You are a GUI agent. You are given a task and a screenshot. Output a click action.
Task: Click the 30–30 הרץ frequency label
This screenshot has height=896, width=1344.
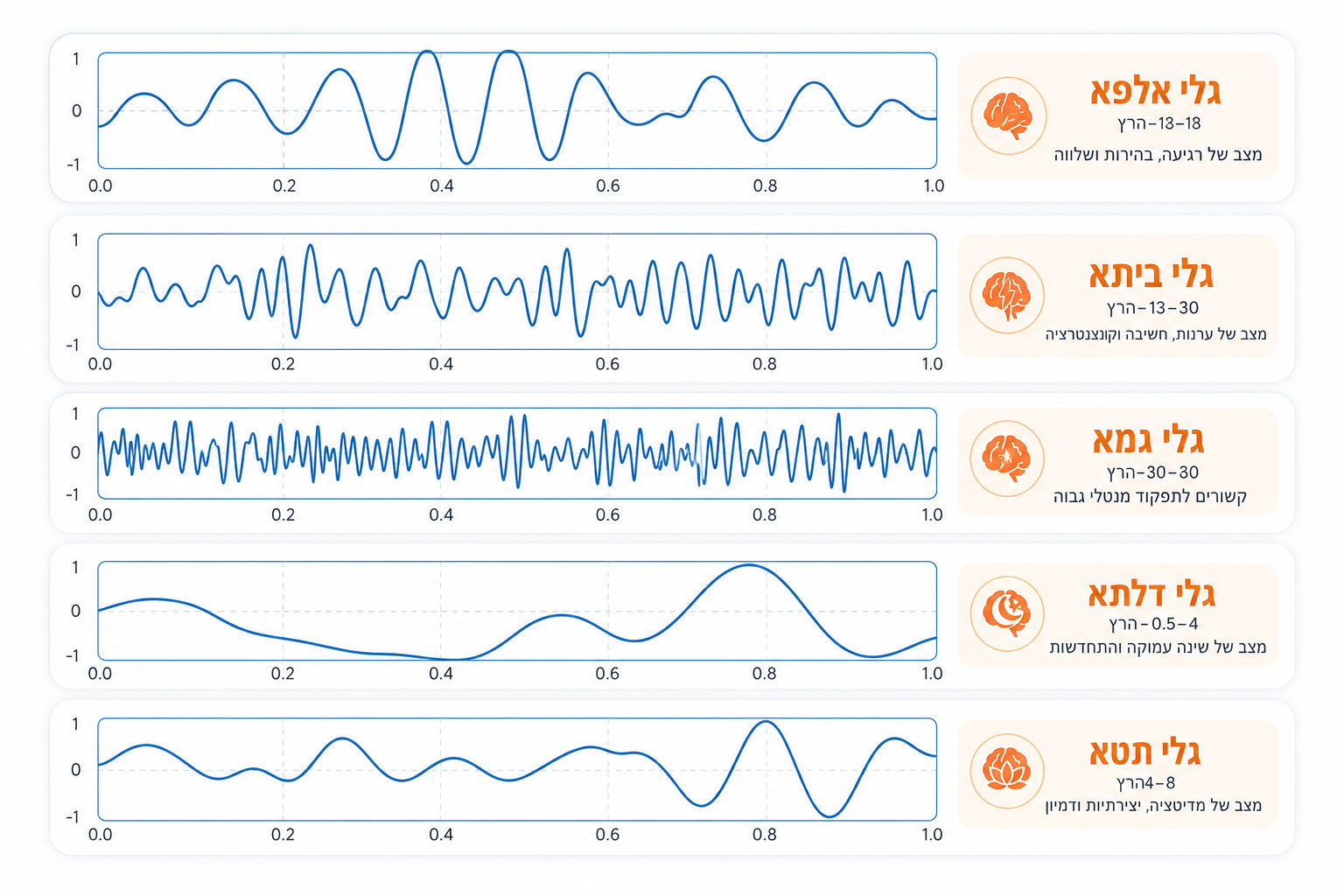1153,472
